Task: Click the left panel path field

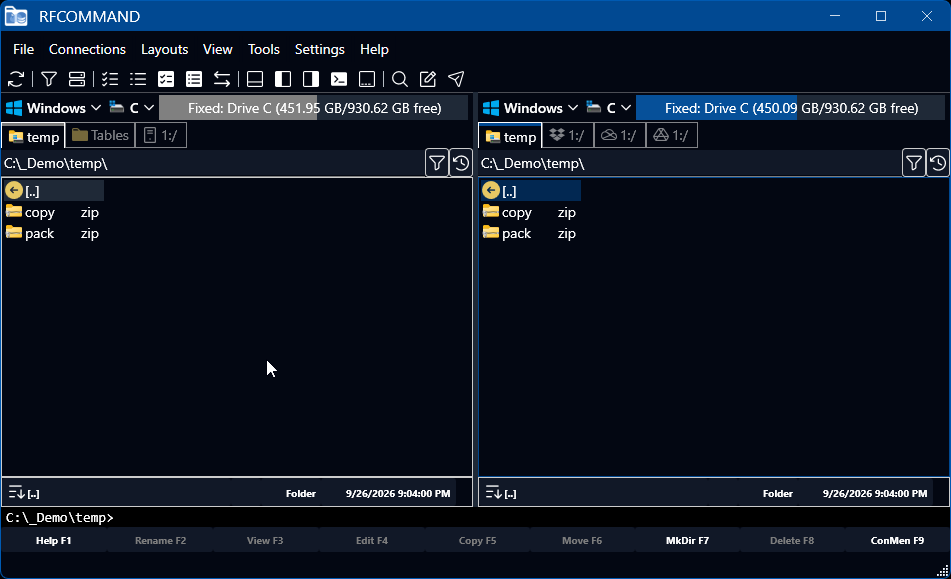Action: coord(212,163)
